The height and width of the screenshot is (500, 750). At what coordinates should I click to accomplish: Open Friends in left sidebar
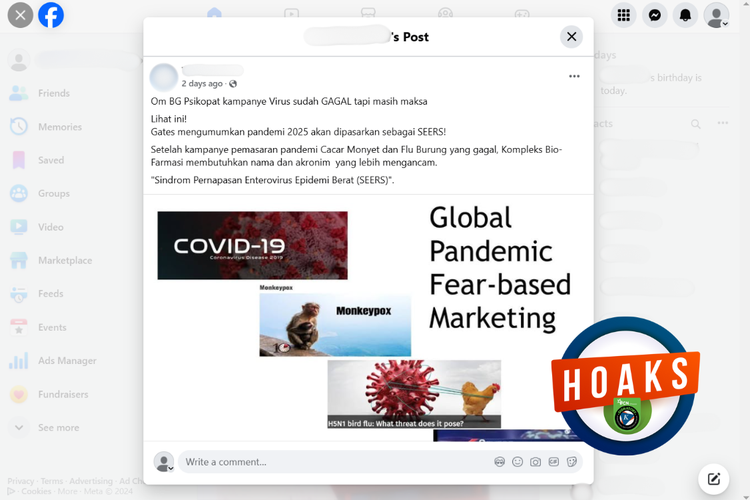click(x=53, y=93)
